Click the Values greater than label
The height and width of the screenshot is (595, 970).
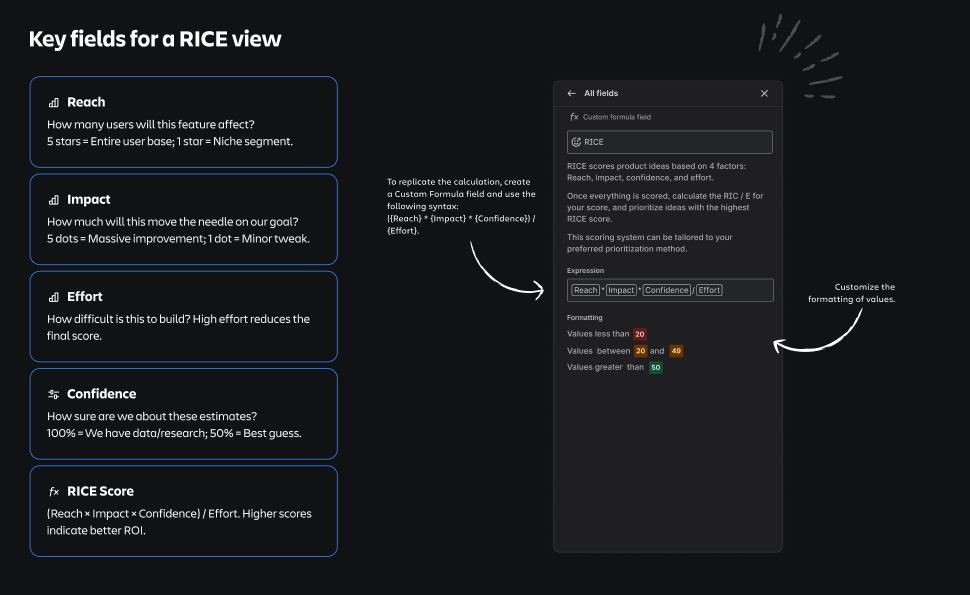click(x=605, y=367)
